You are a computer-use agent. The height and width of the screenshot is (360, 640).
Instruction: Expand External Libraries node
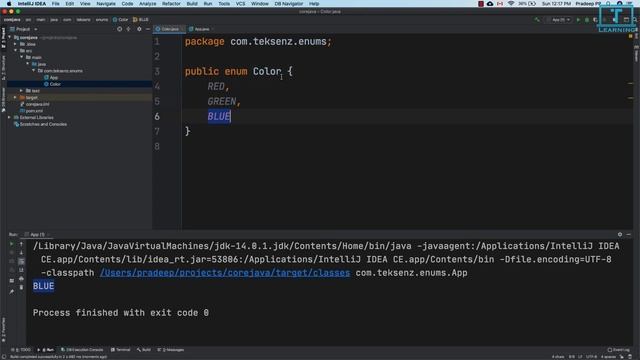[10, 117]
